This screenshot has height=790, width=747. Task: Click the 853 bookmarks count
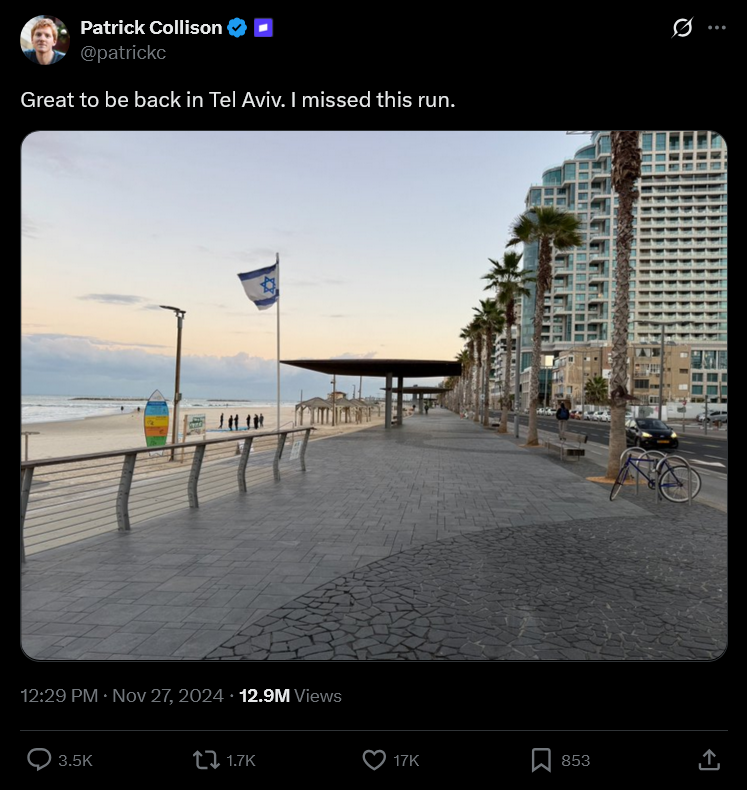coord(575,761)
